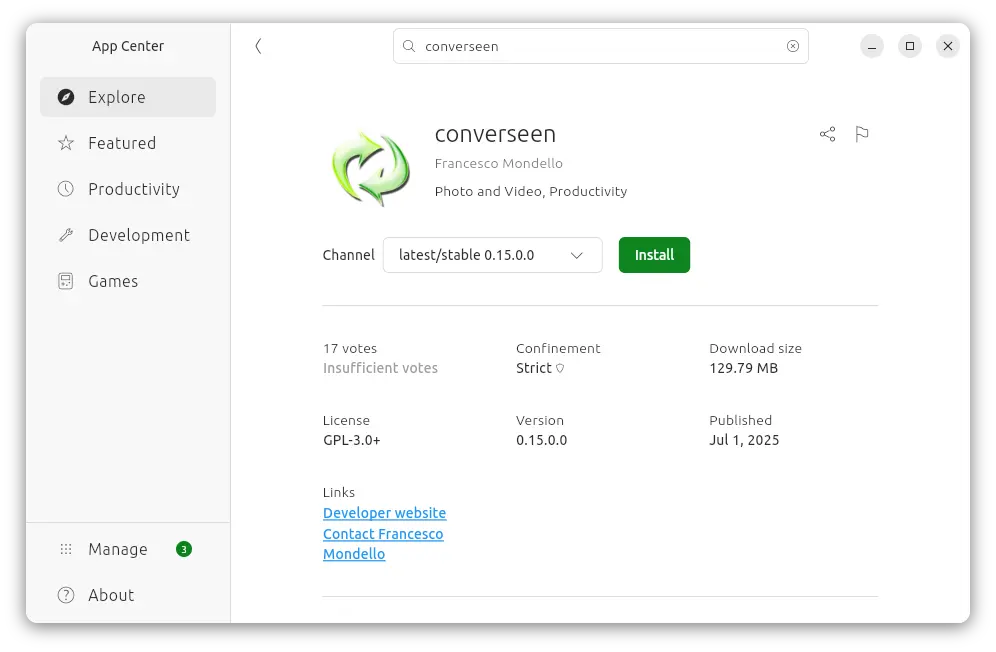996x652 pixels.
Task: Click the license value GPL-3.0+
Action: (351, 440)
